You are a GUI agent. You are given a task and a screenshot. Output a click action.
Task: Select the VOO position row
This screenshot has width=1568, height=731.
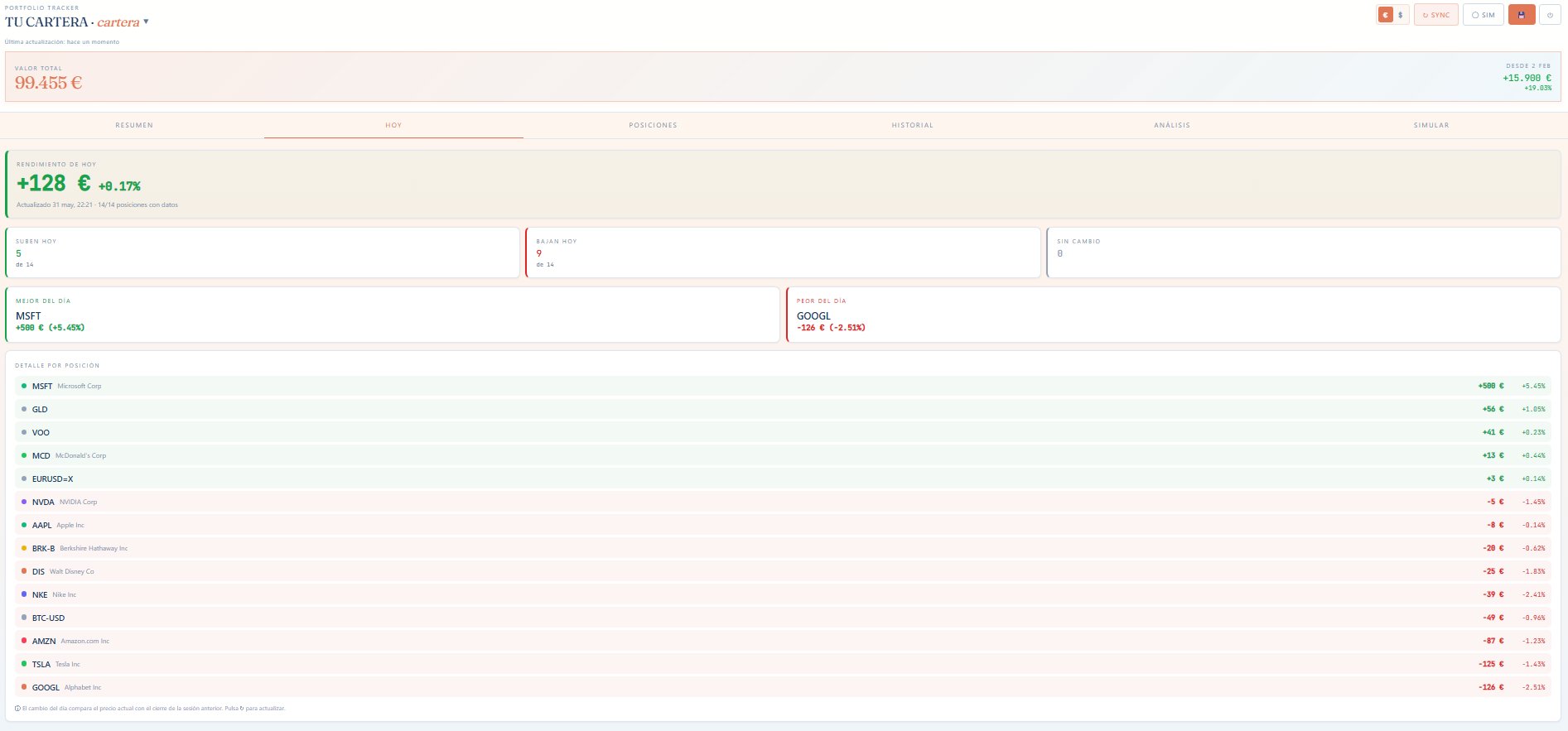(783, 432)
